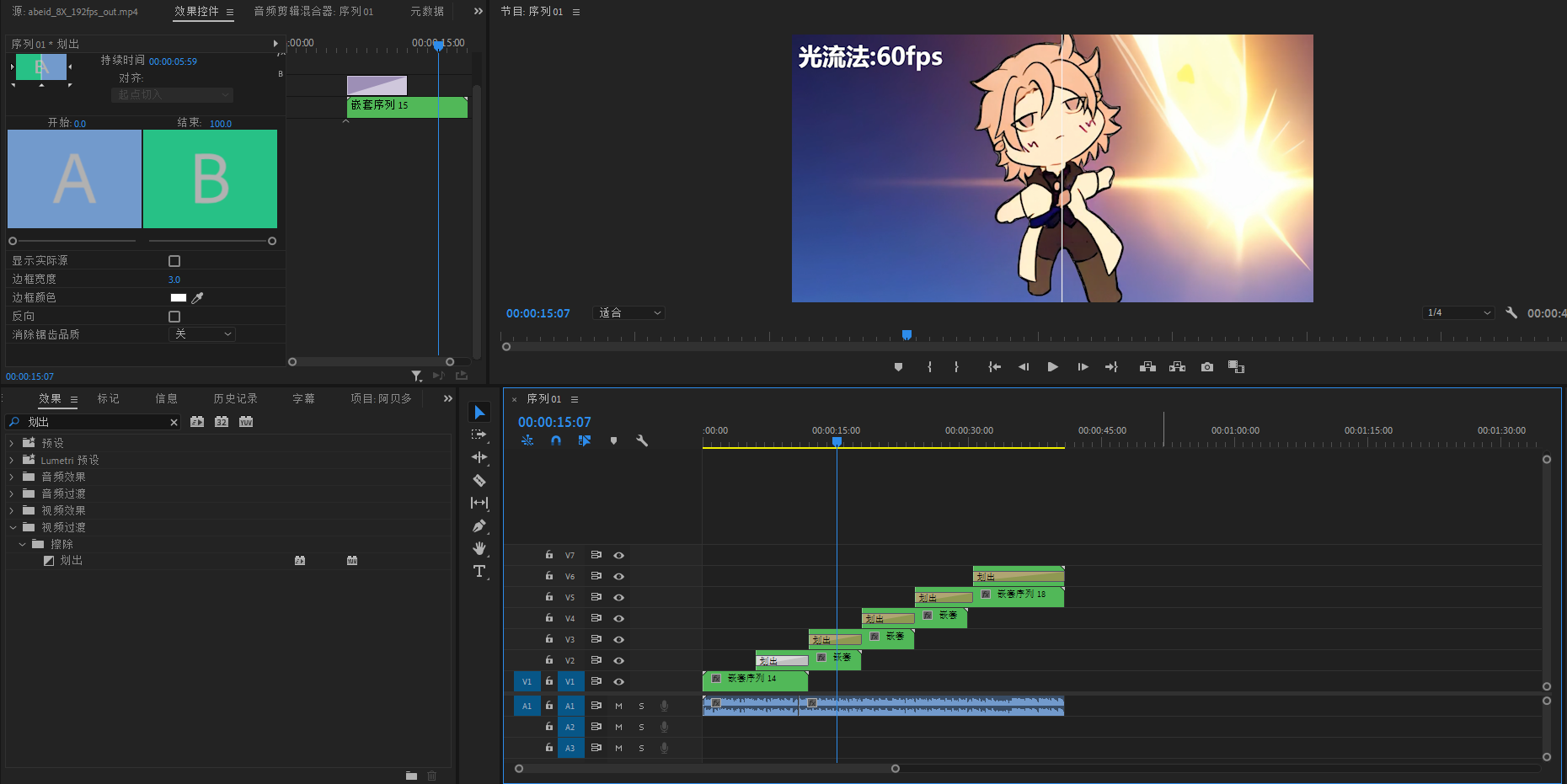Clear the 划出 search field

[174, 422]
